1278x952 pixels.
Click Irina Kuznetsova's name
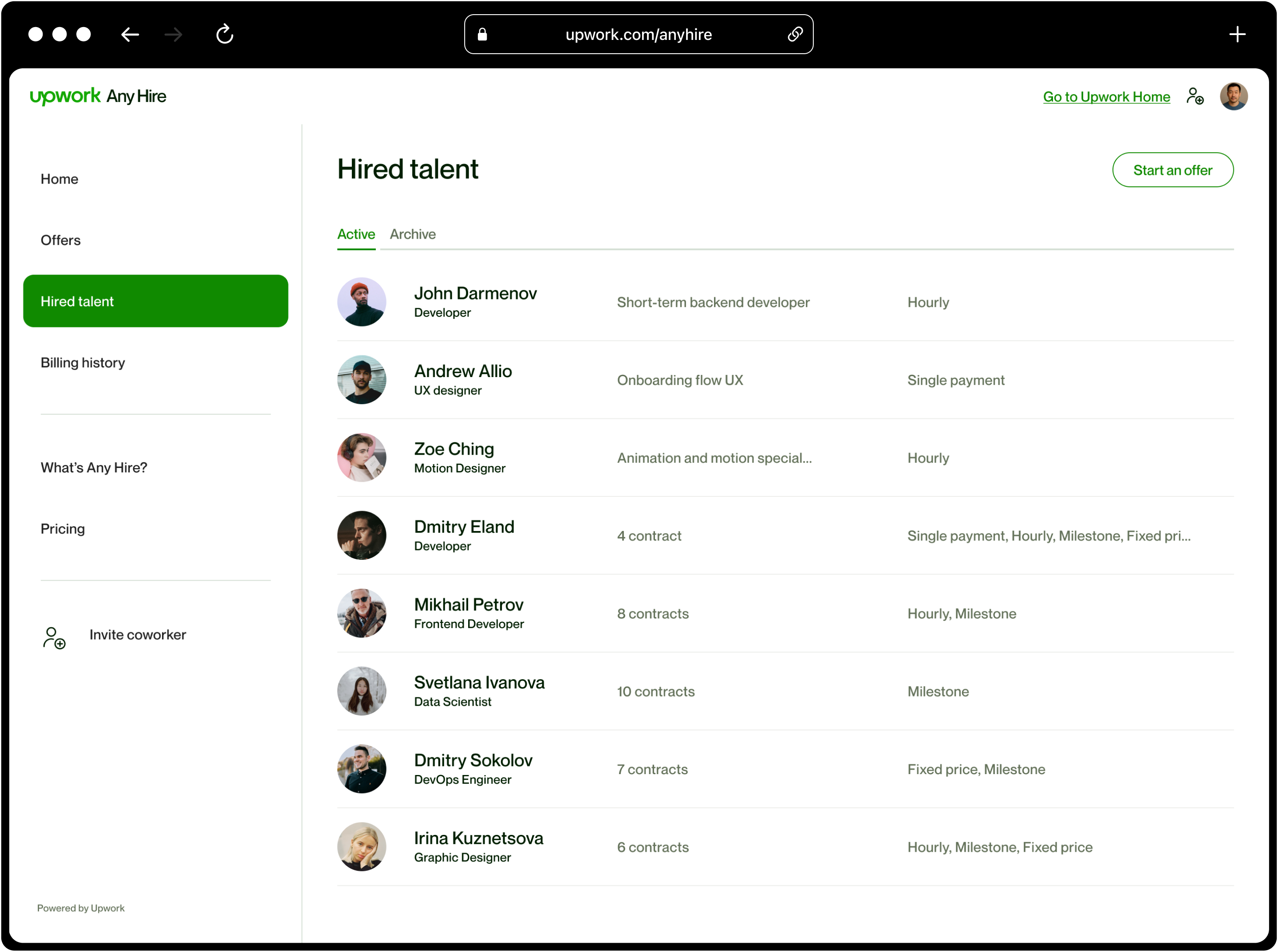tap(478, 838)
